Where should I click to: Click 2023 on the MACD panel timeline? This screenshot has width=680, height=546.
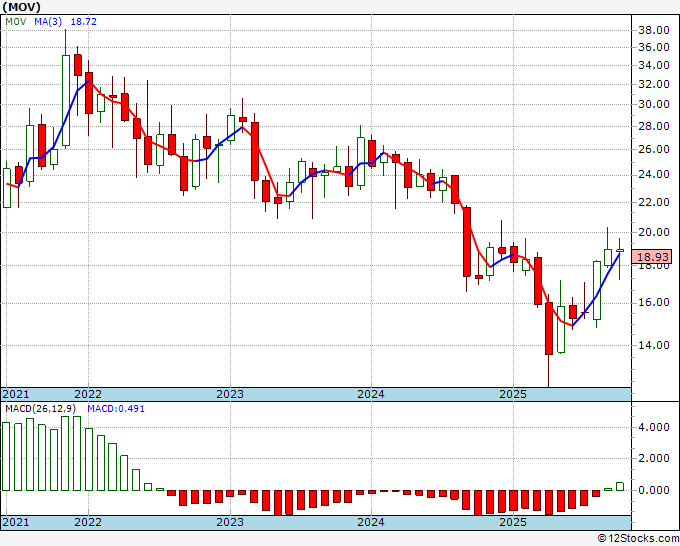pos(230,522)
